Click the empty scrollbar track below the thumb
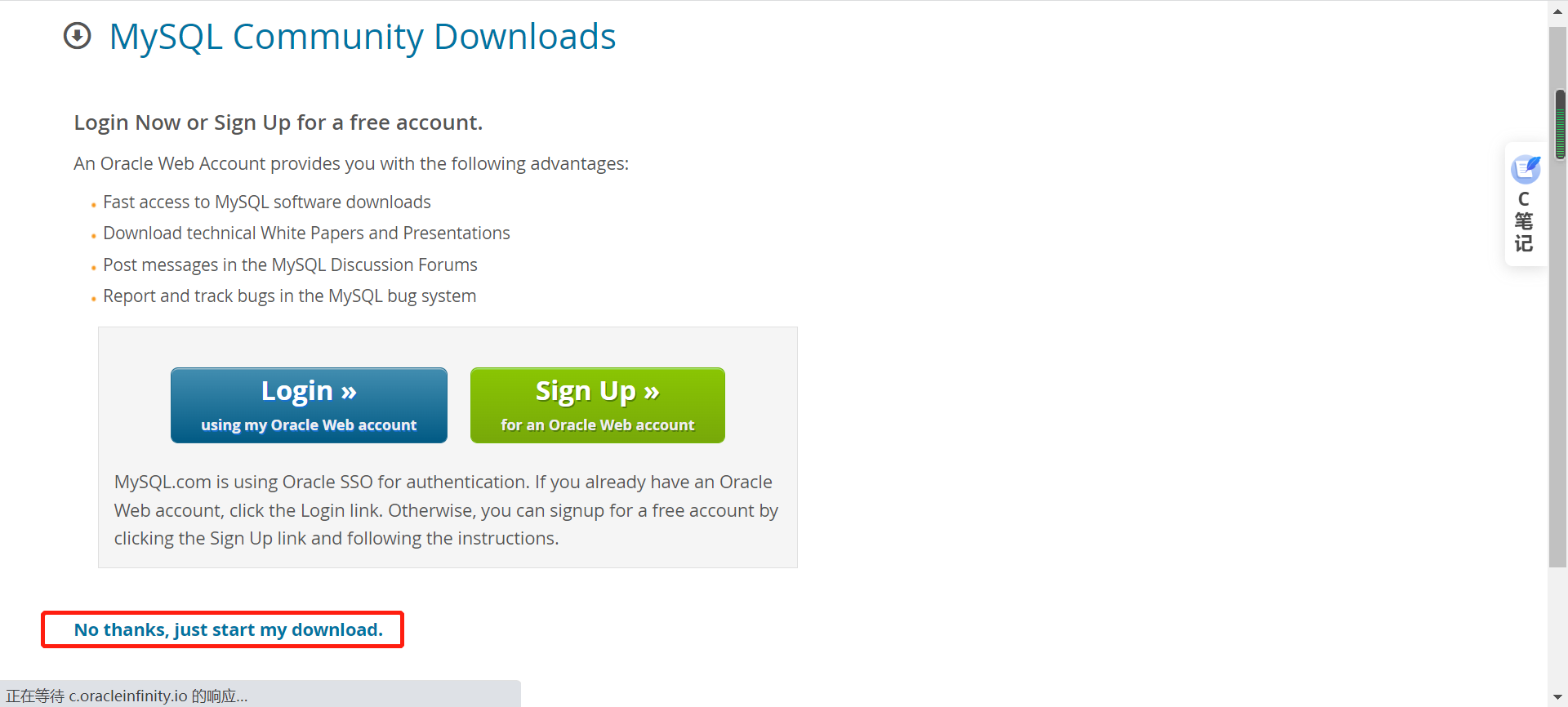The width and height of the screenshot is (1568, 707). pos(1558,627)
